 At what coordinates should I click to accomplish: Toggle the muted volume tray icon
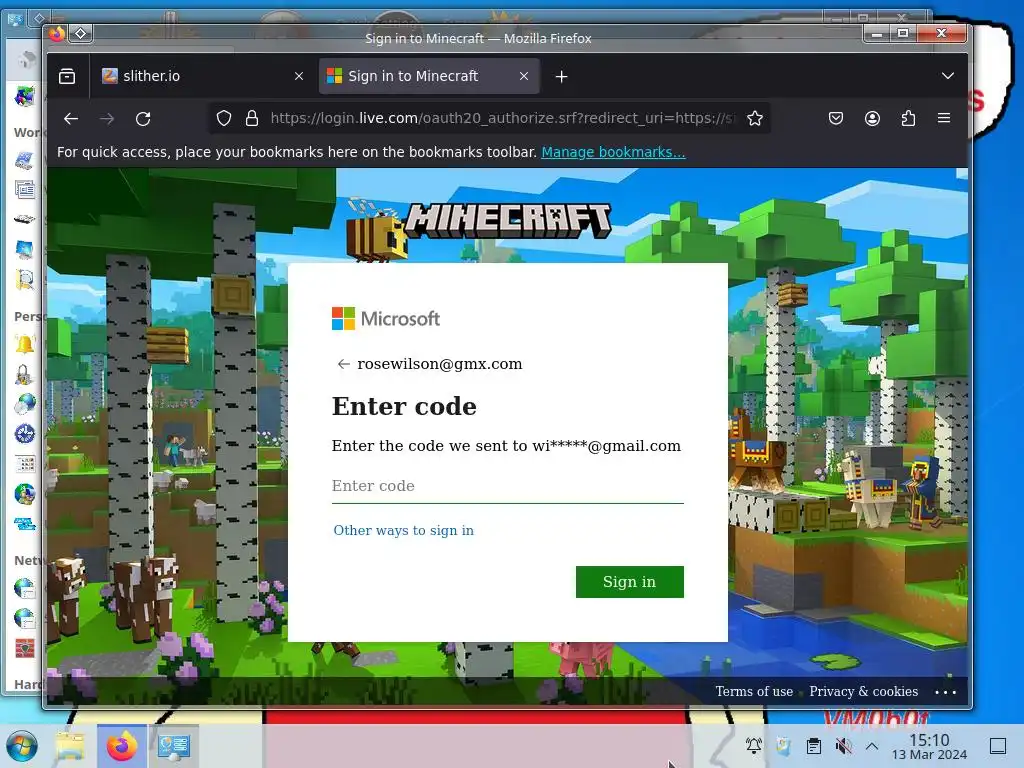(x=843, y=746)
